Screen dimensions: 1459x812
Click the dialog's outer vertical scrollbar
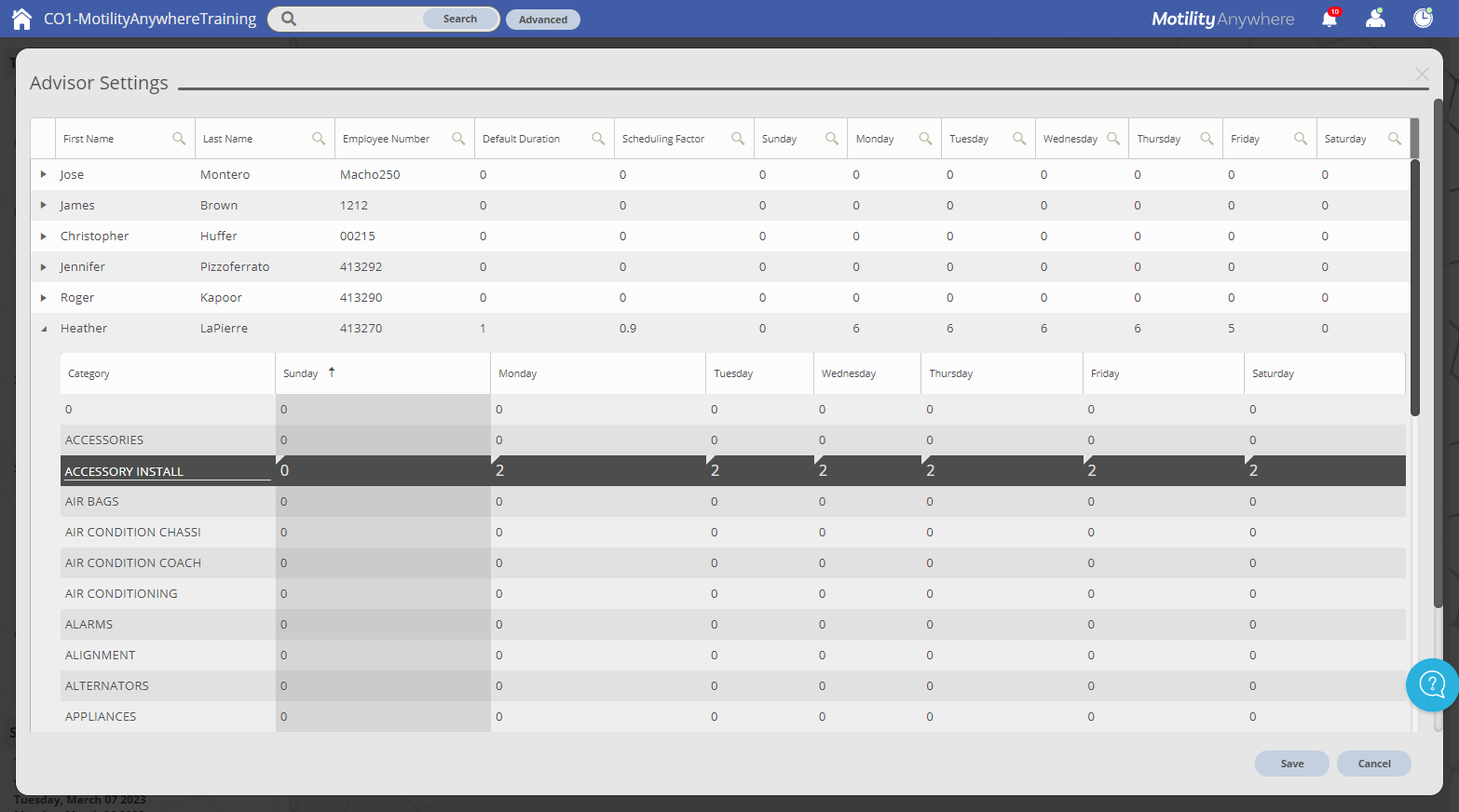click(x=1438, y=354)
